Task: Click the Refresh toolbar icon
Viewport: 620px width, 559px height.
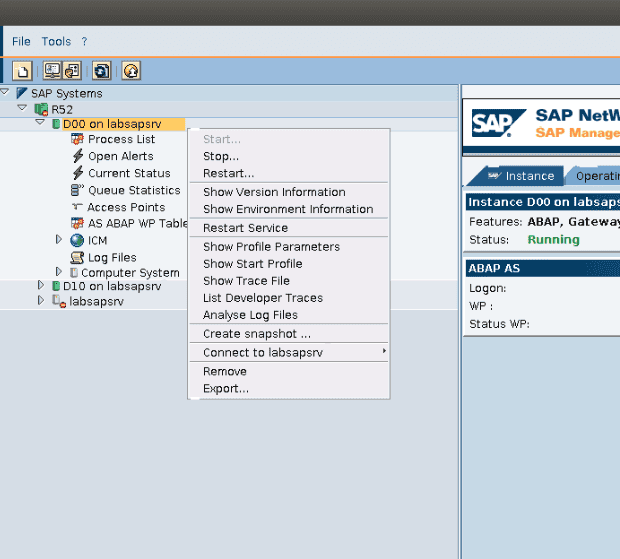Action: [102, 71]
